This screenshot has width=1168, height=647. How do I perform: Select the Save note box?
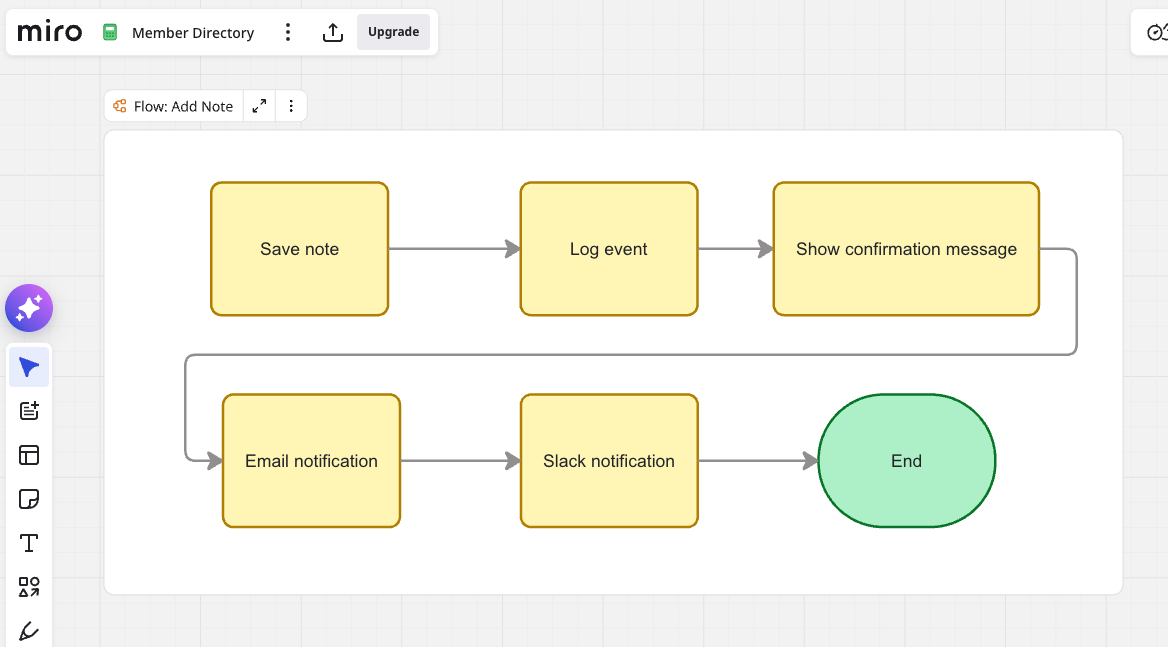(x=299, y=249)
